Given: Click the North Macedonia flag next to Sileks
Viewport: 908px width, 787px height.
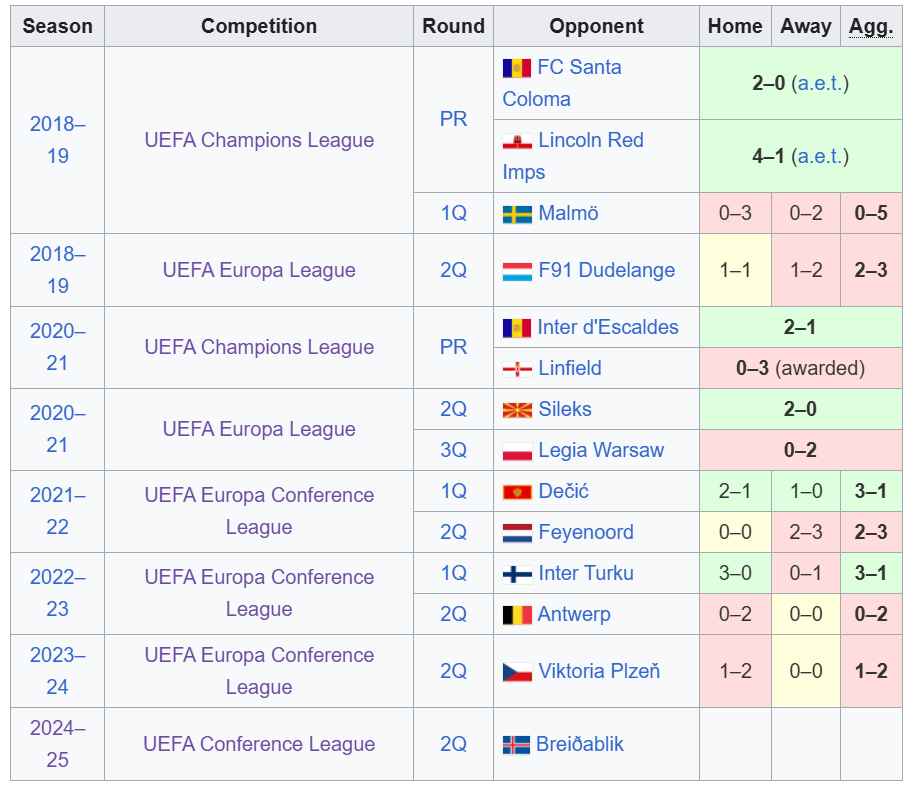Looking at the screenshot, I should pyautogui.click(x=517, y=410).
